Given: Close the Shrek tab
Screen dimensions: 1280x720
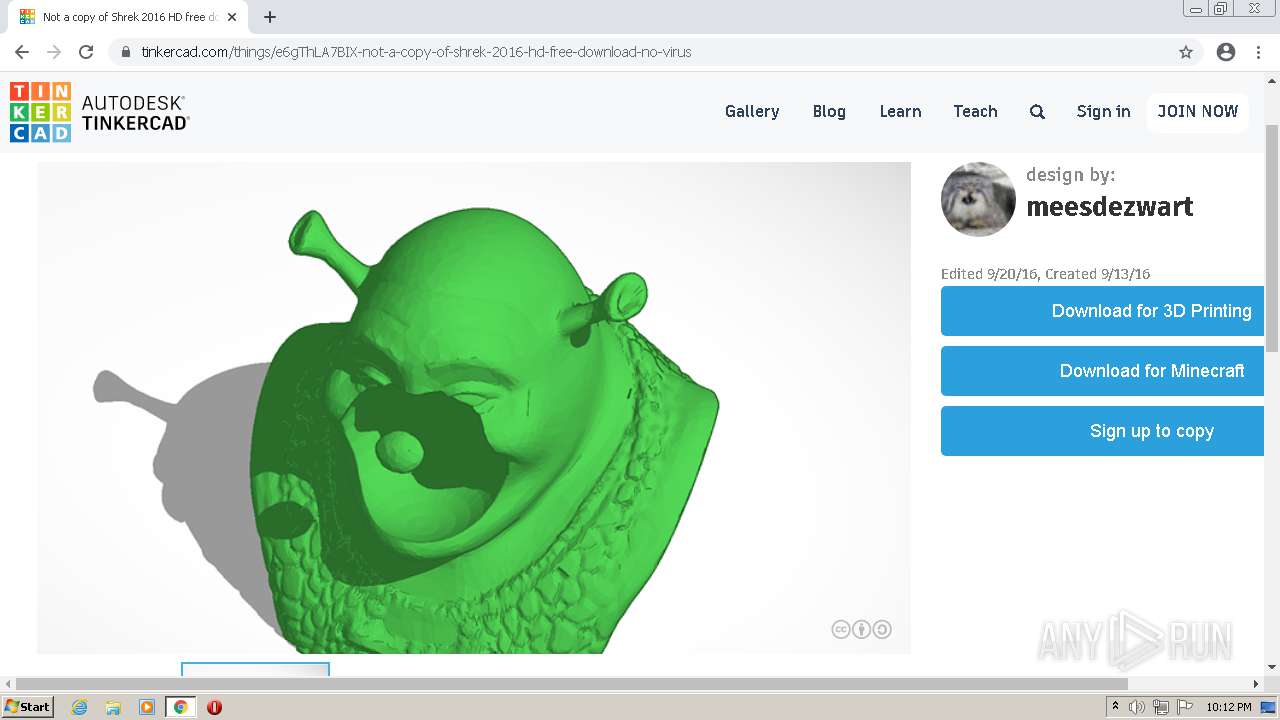Looking at the screenshot, I should click(232, 17).
